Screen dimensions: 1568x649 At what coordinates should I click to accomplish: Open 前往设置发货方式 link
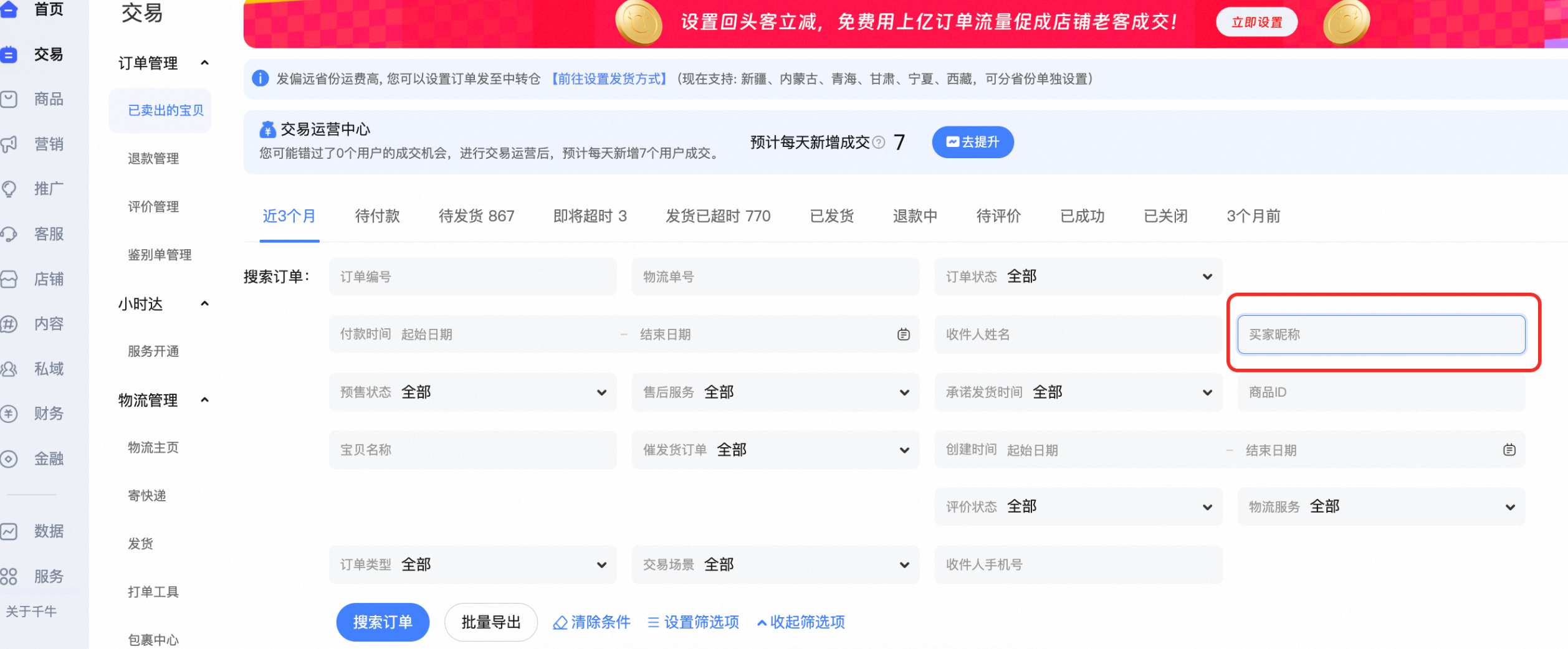pos(609,79)
